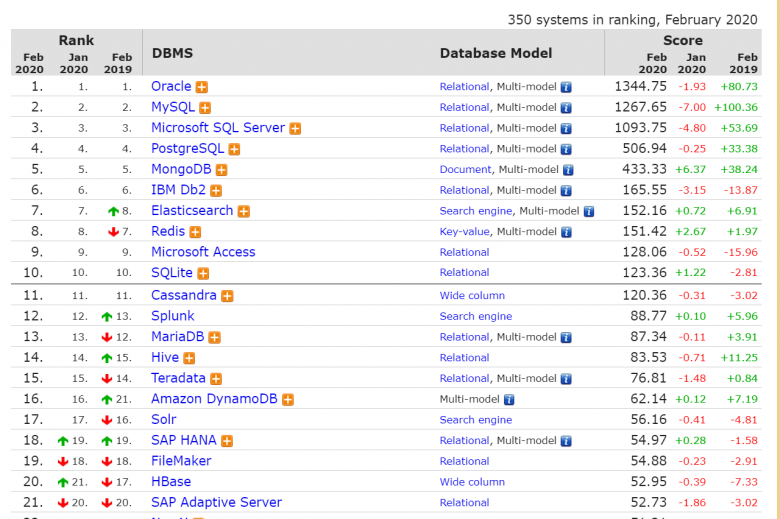
Task: Open the Microsoft Access link
Action: click(x=203, y=252)
